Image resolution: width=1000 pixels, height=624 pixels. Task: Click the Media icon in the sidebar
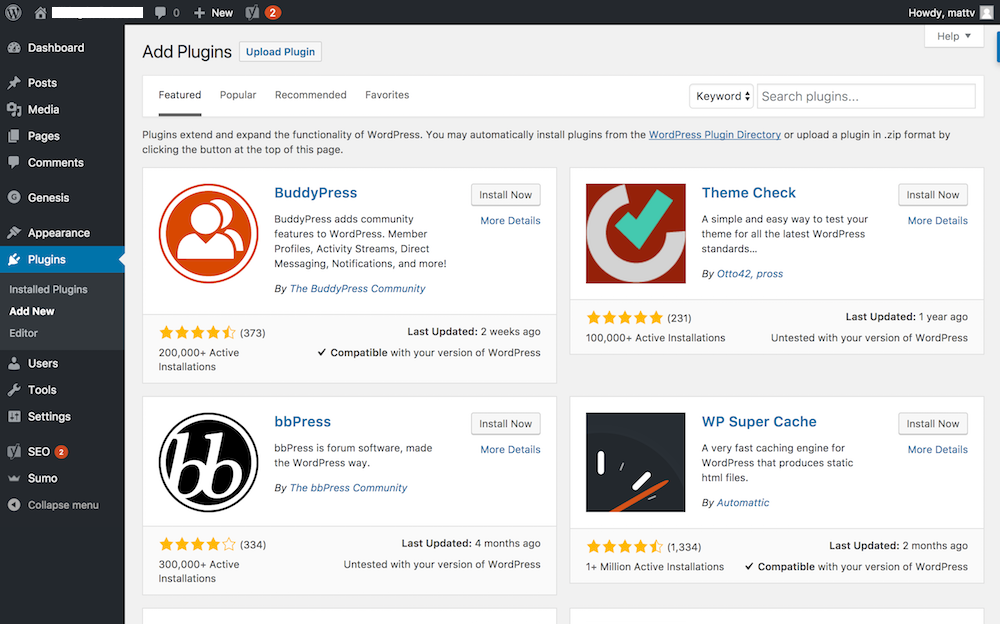coord(14,110)
